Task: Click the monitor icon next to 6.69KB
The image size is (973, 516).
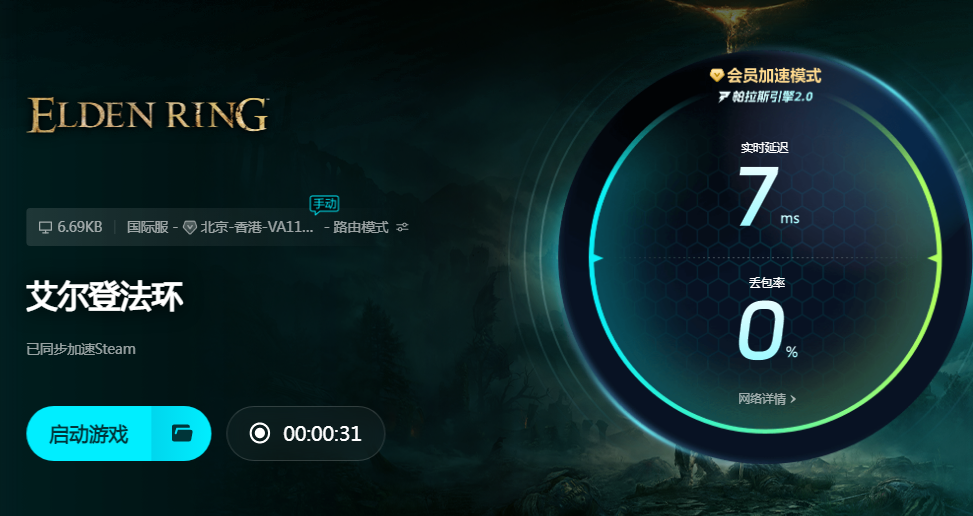Action: (x=45, y=228)
